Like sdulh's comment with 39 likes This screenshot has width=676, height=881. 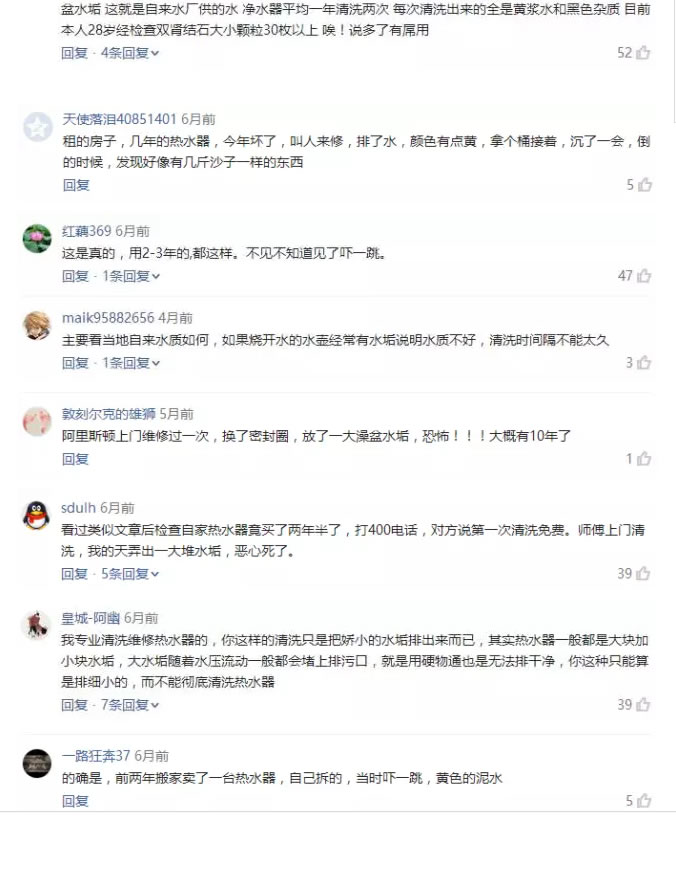coord(644,574)
